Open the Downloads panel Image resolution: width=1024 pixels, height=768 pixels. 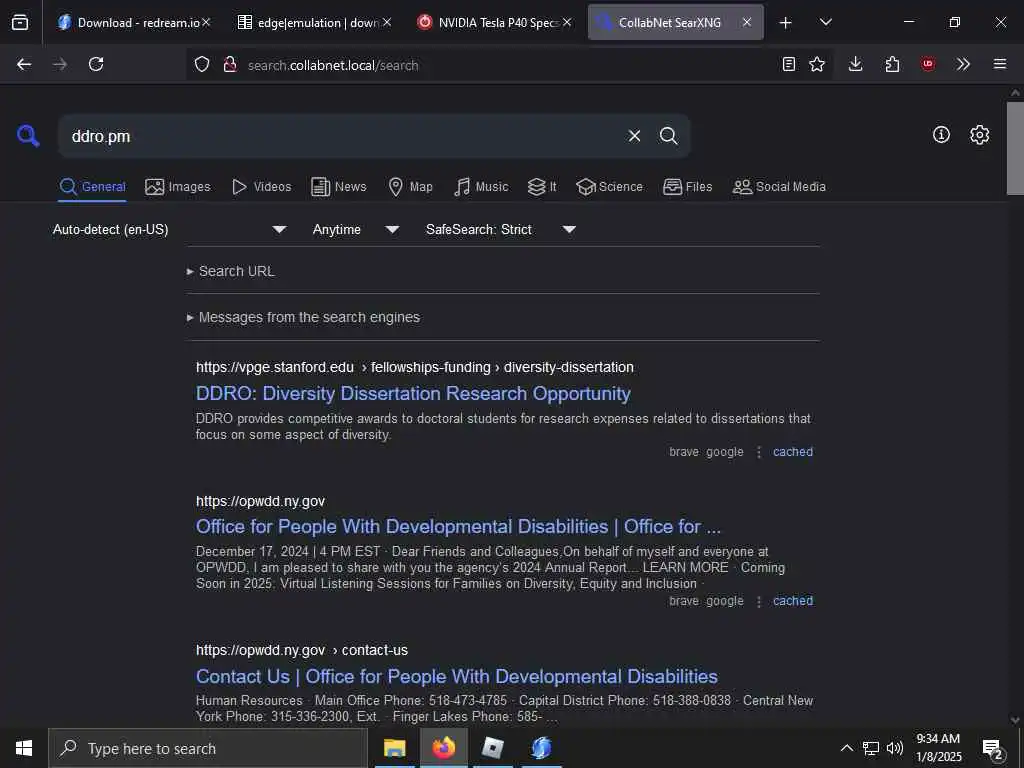tap(856, 64)
